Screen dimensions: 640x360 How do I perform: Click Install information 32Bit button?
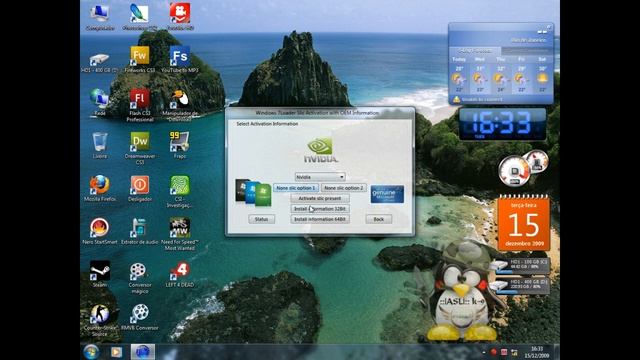coord(320,209)
